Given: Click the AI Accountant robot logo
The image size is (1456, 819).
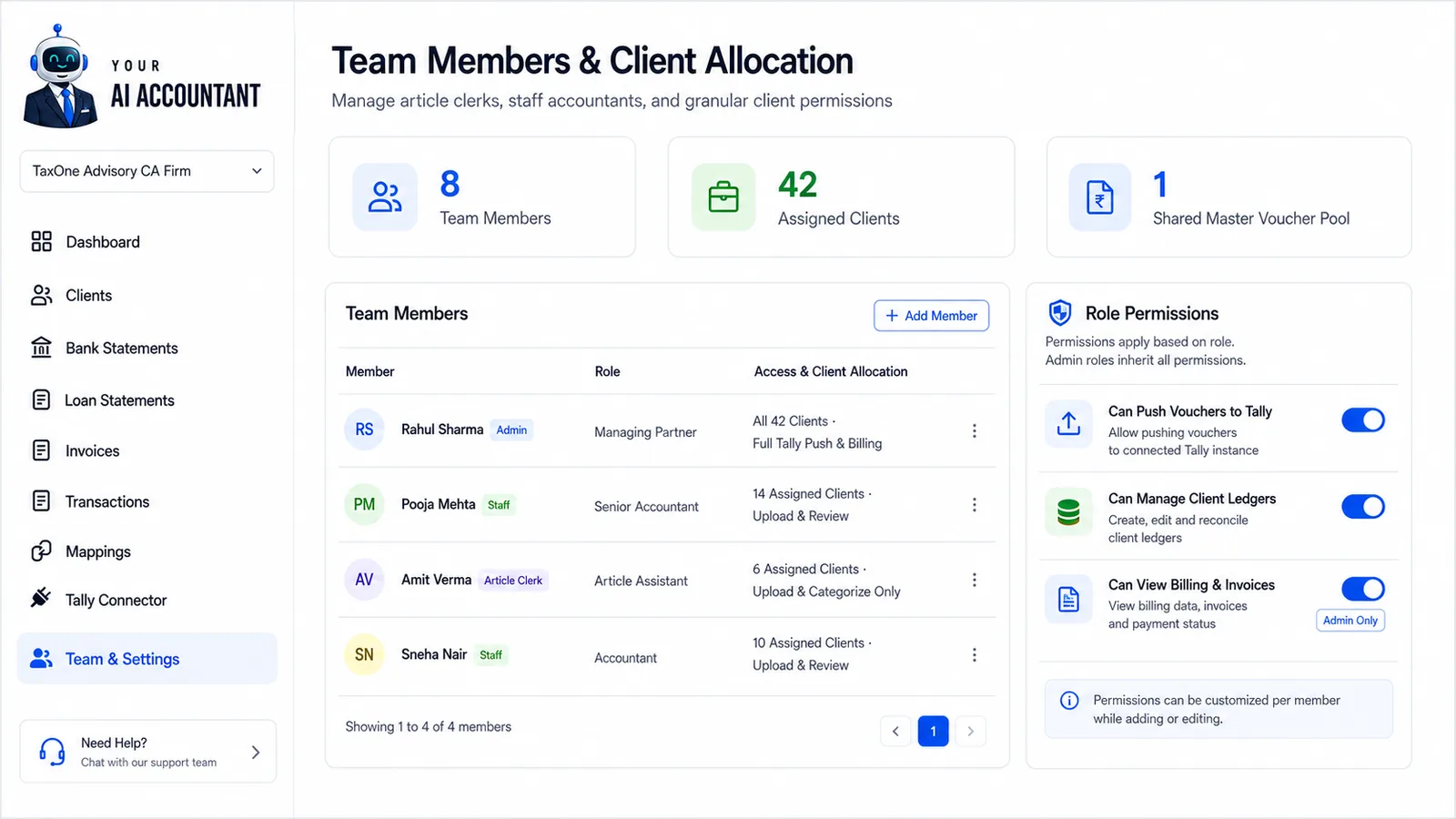Looking at the screenshot, I should [60, 77].
